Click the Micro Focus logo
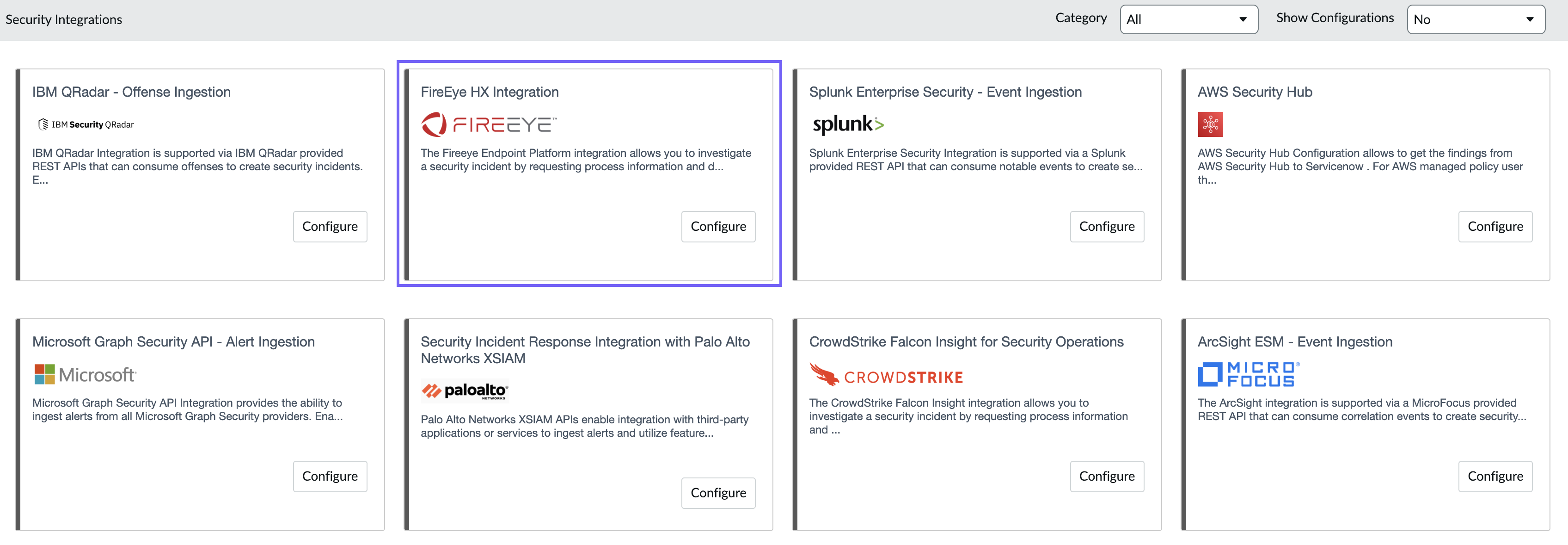 (x=1249, y=374)
